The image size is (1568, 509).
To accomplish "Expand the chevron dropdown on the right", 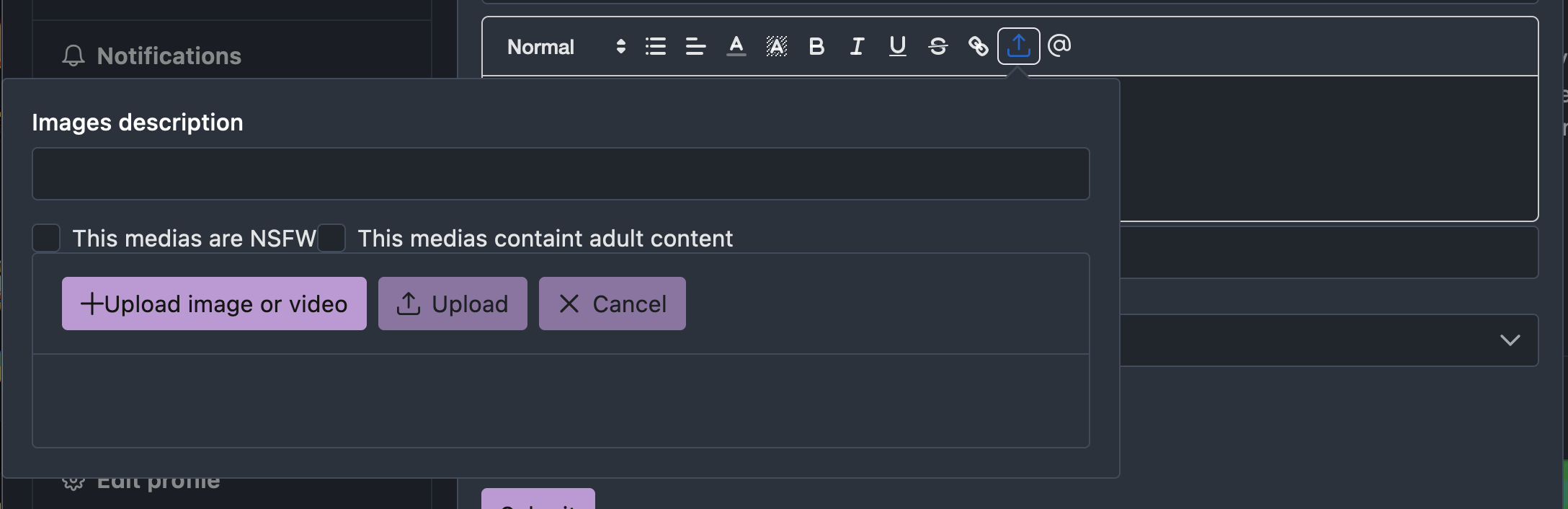I will tap(1511, 340).
